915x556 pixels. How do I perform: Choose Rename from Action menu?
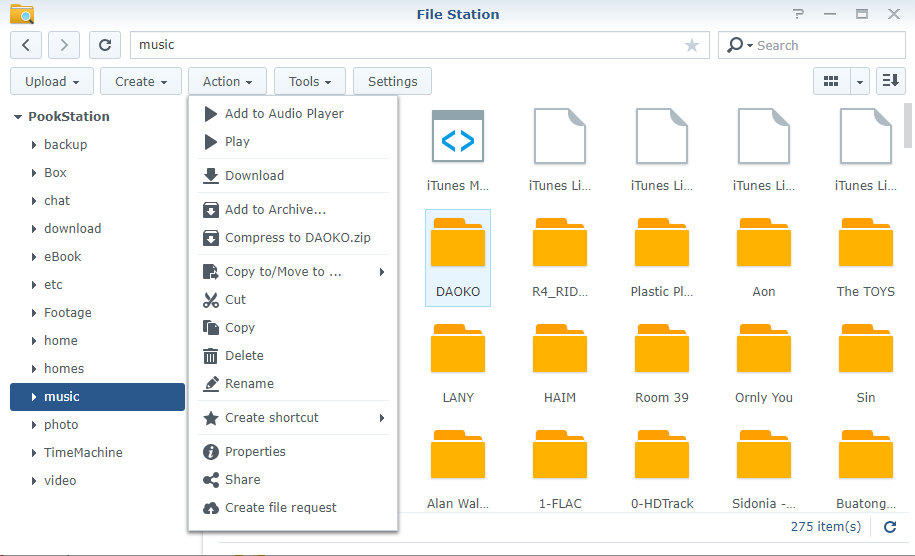[293, 383]
